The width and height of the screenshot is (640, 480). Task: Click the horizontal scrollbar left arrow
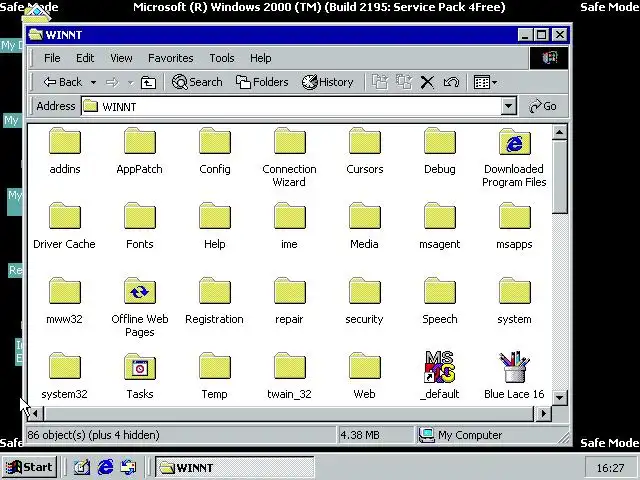coord(36,413)
